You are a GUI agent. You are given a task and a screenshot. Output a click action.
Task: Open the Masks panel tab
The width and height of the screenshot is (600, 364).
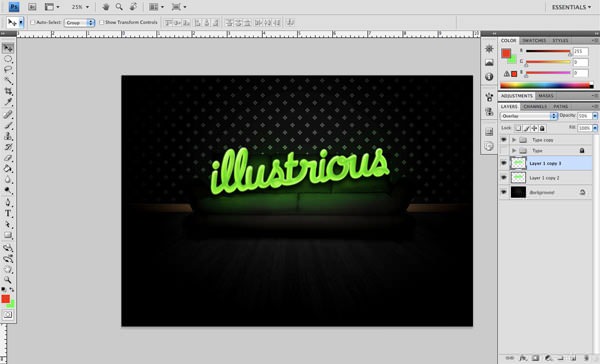pos(546,96)
